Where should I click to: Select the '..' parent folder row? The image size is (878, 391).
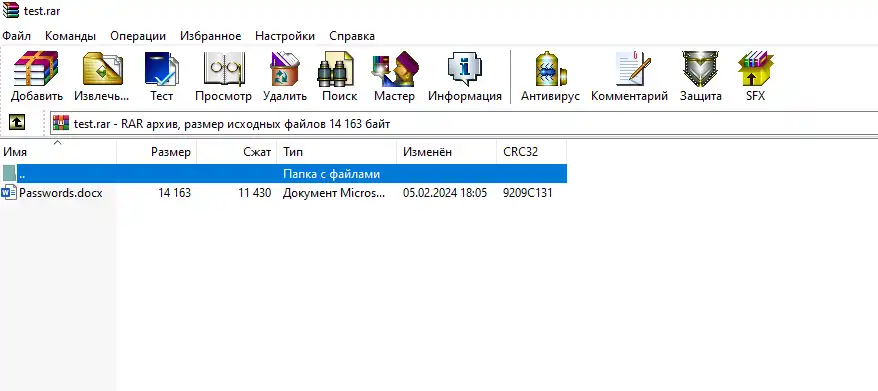click(x=283, y=174)
